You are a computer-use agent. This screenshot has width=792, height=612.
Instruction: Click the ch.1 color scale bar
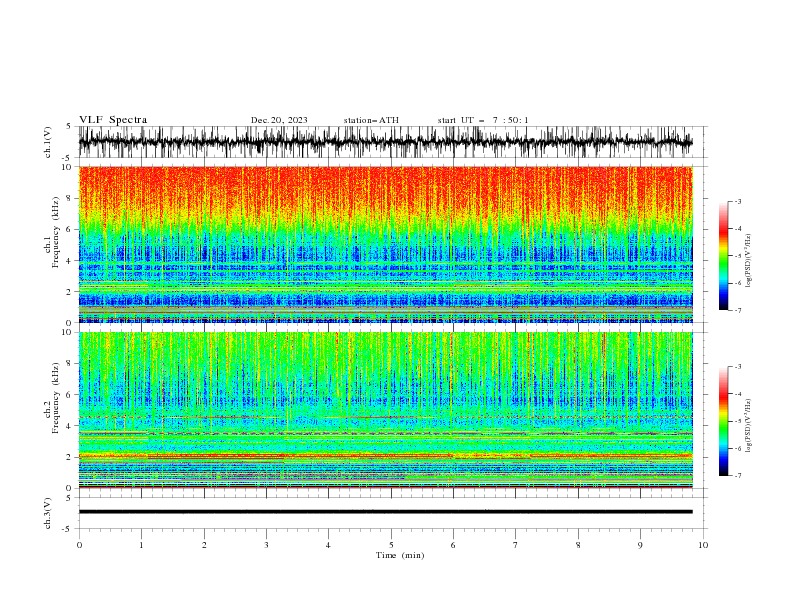[723, 256]
